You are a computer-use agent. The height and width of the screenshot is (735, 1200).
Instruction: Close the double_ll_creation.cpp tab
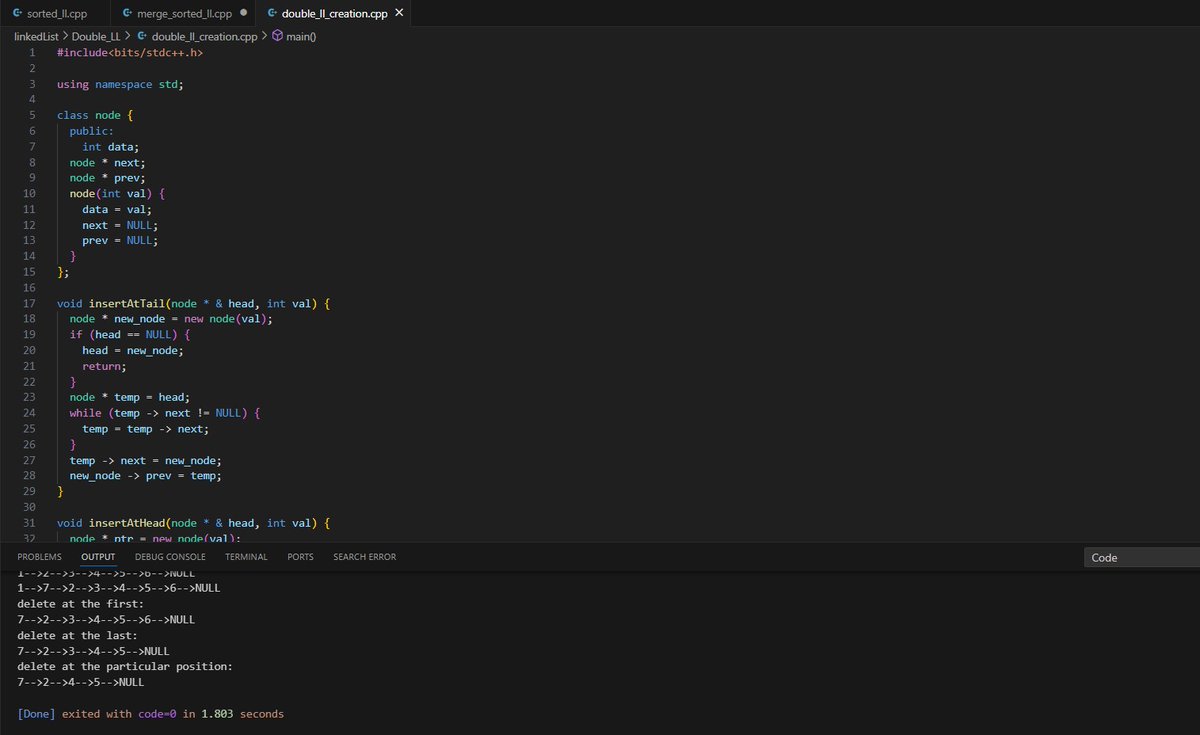click(x=399, y=14)
